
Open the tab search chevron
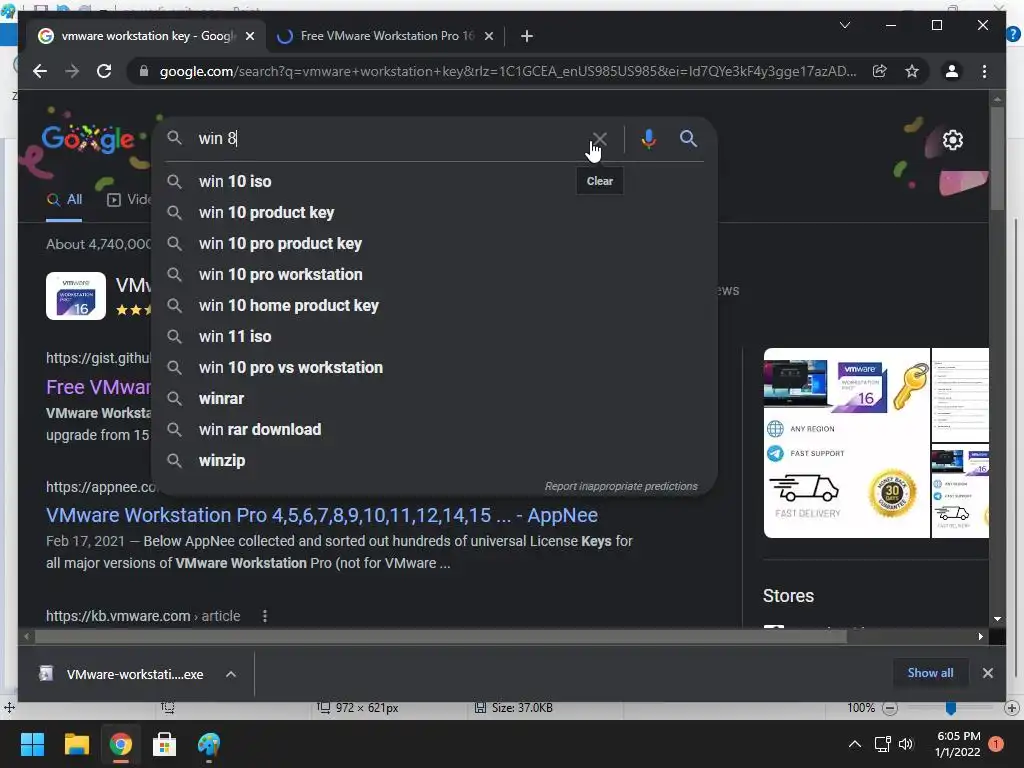click(x=844, y=25)
